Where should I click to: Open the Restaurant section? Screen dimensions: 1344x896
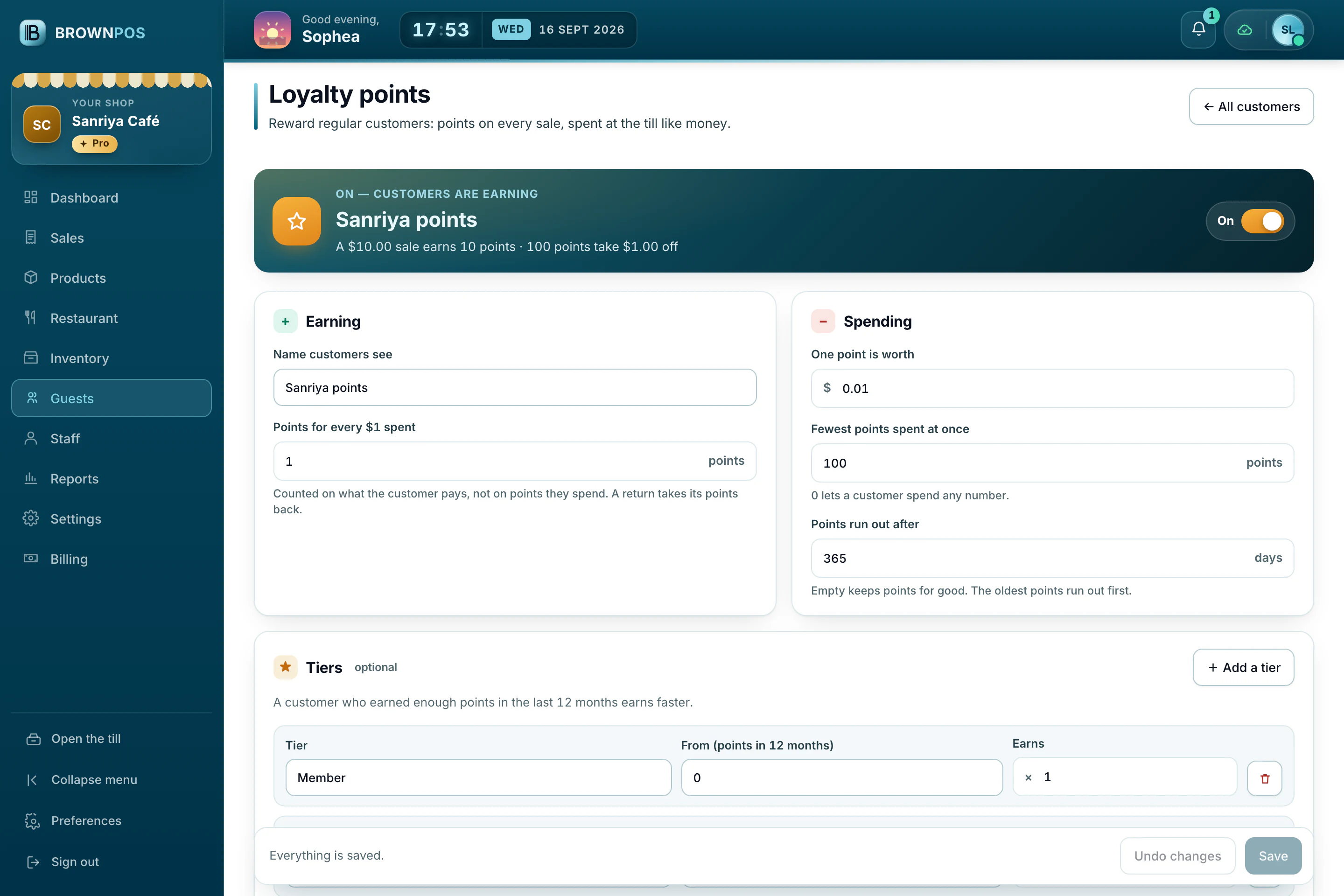112,318
